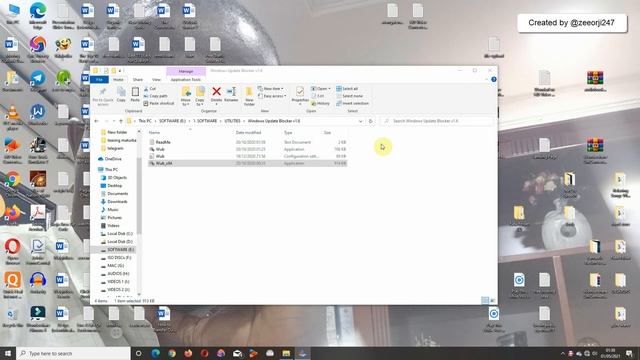
Task: Sort by the Type column header
Action: point(288,133)
